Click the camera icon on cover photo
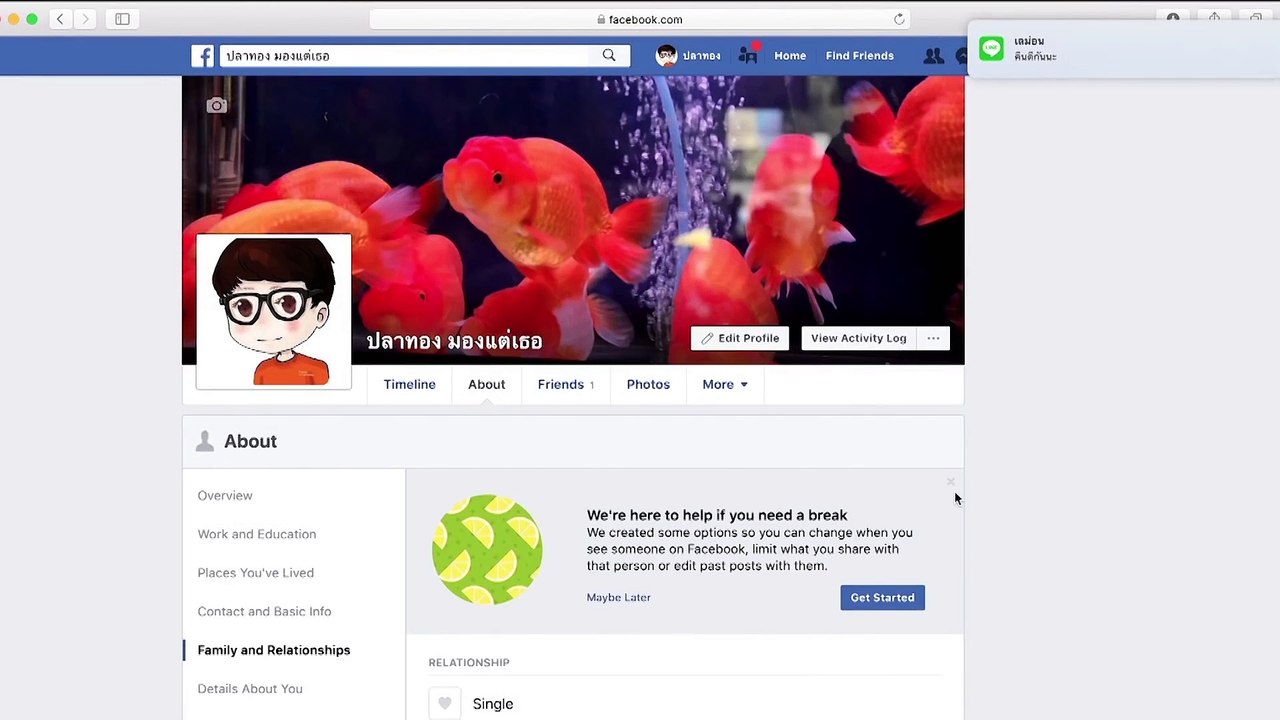Viewport: 1280px width, 720px height. point(216,105)
